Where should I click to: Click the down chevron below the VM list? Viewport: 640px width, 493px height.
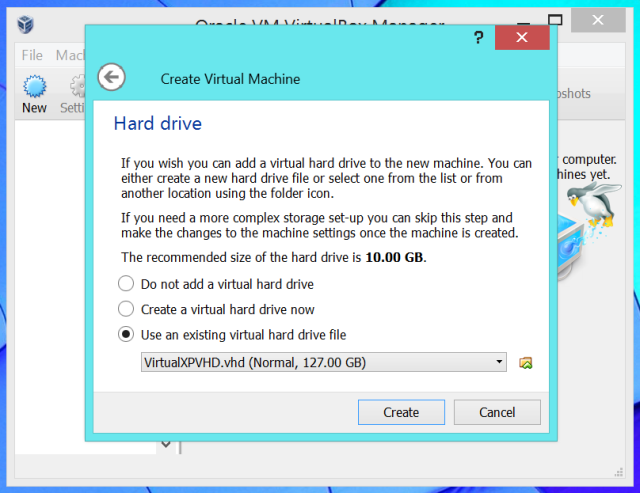point(166,444)
